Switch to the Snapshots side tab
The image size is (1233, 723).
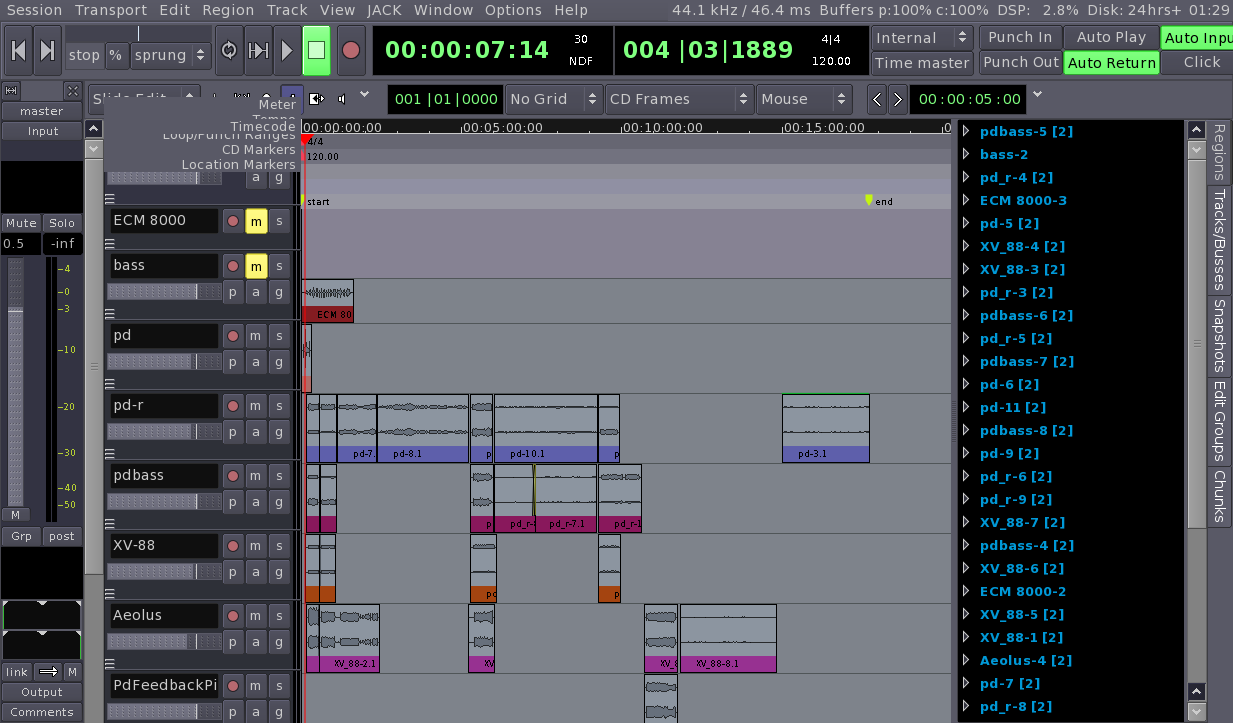click(x=1219, y=335)
